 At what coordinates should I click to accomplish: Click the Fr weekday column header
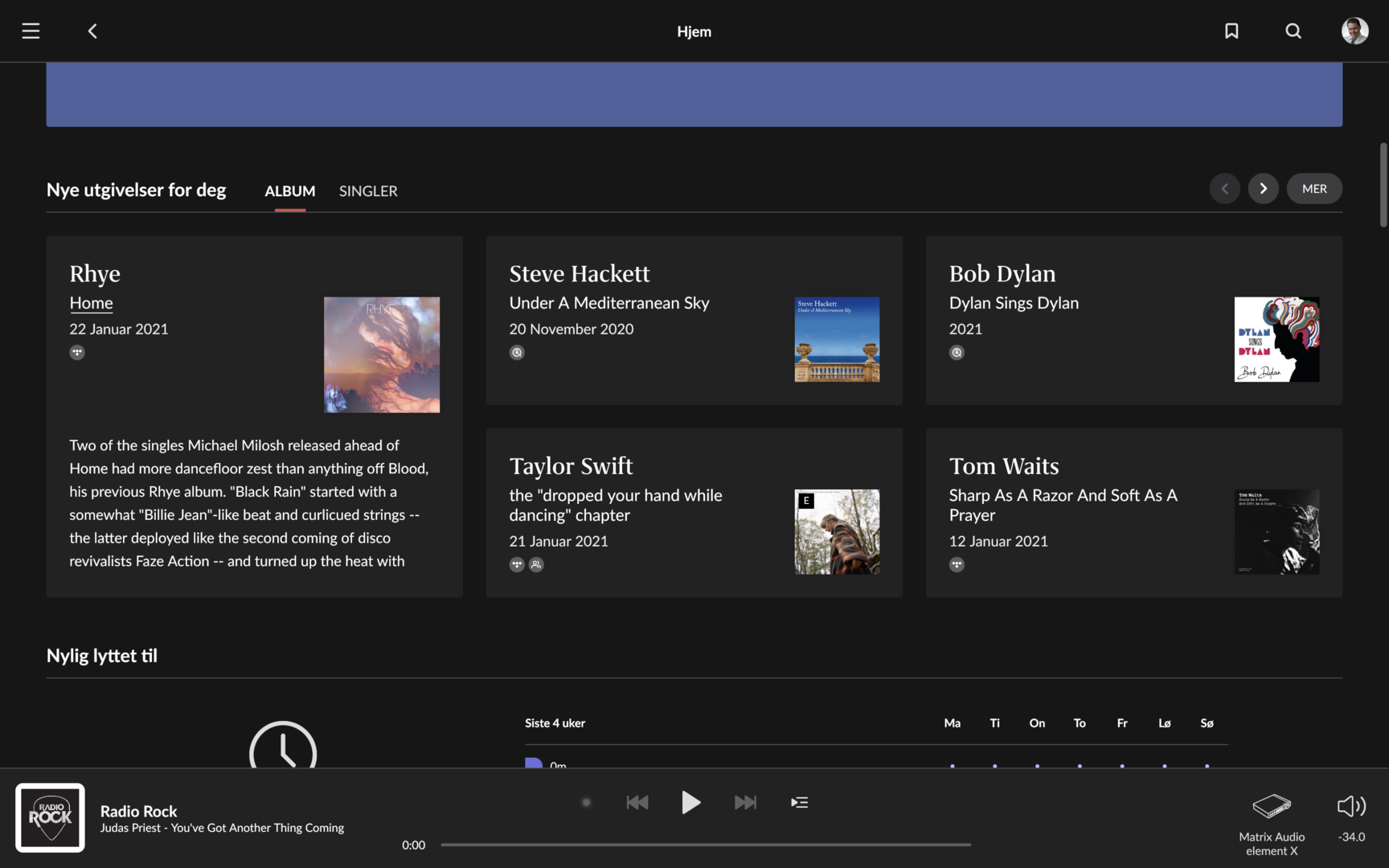point(1122,723)
